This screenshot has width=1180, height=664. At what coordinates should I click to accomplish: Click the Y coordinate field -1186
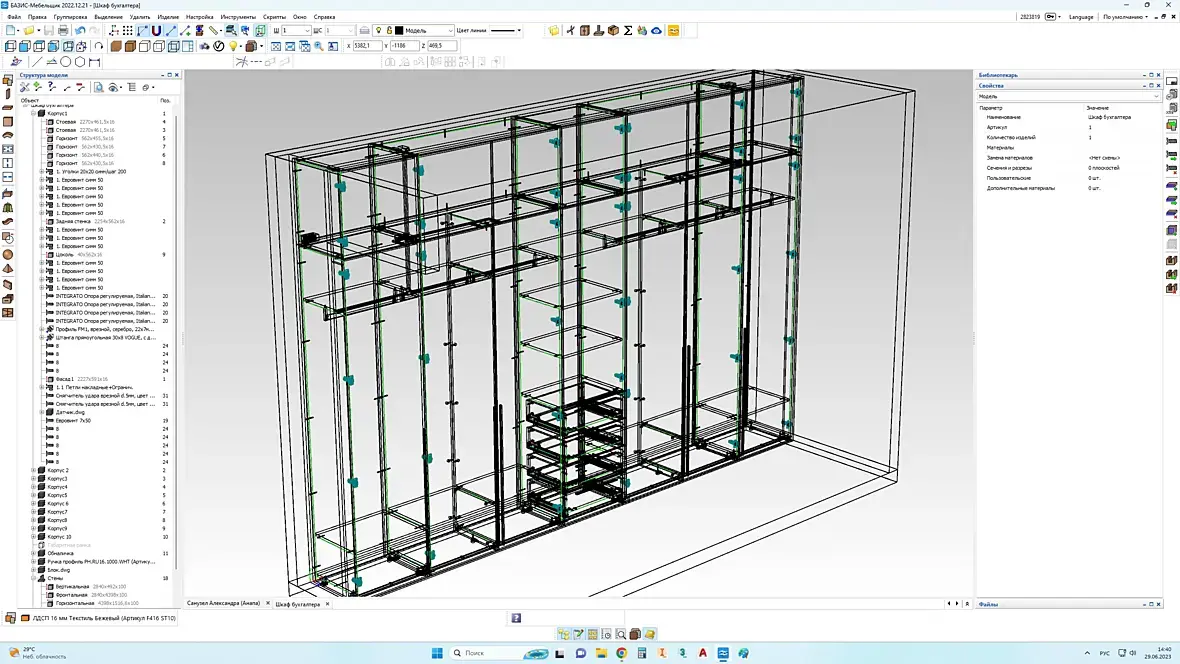pyautogui.click(x=405, y=45)
